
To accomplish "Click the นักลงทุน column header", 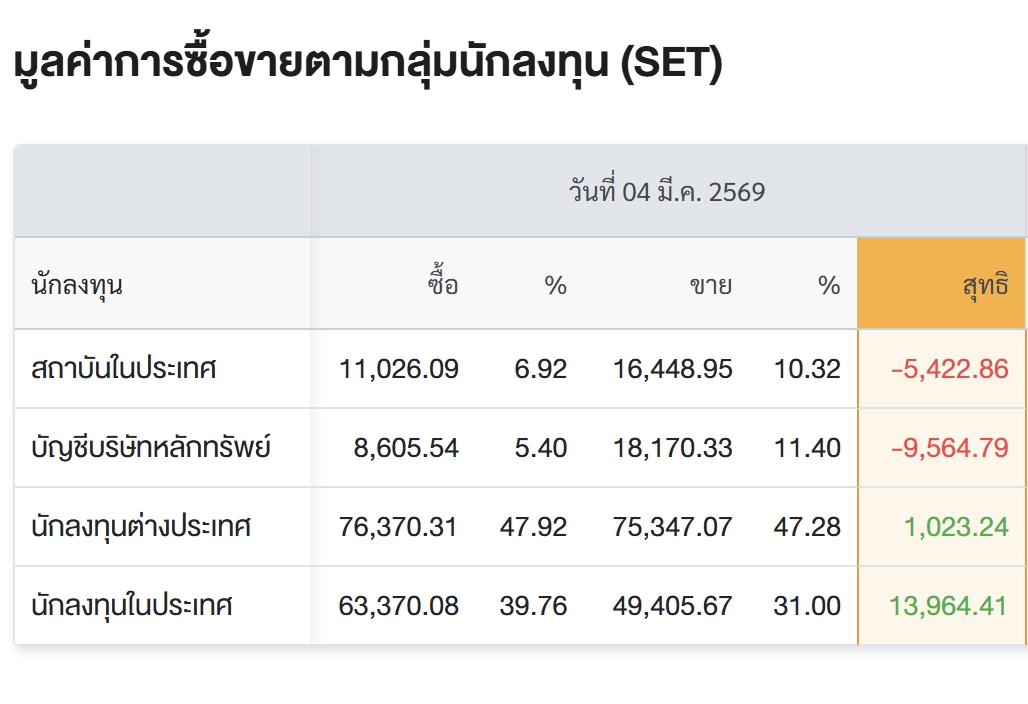I will pyautogui.click(x=77, y=286).
